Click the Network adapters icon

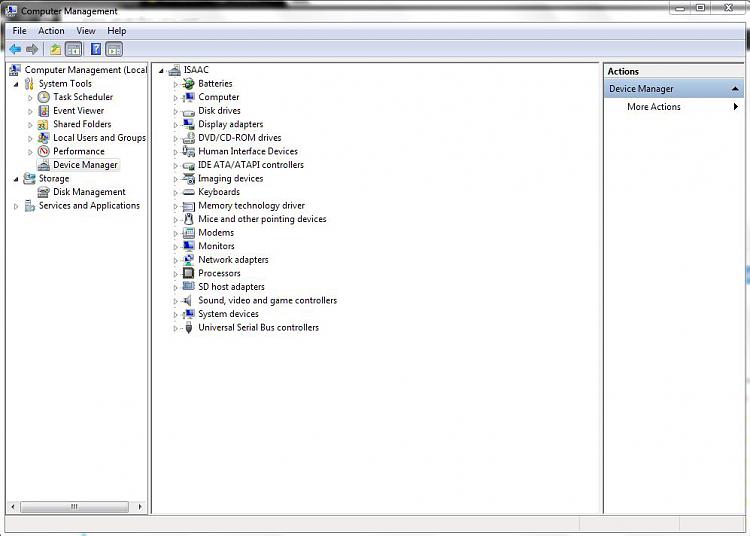pyautogui.click(x=189, y=260)
